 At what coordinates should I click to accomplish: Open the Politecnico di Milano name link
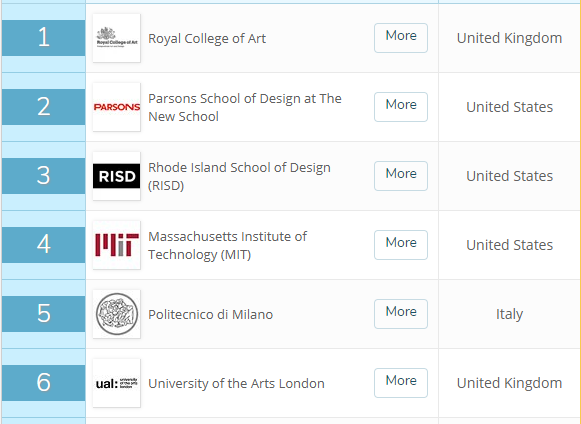pyautogui.click(x=210, y=315)
